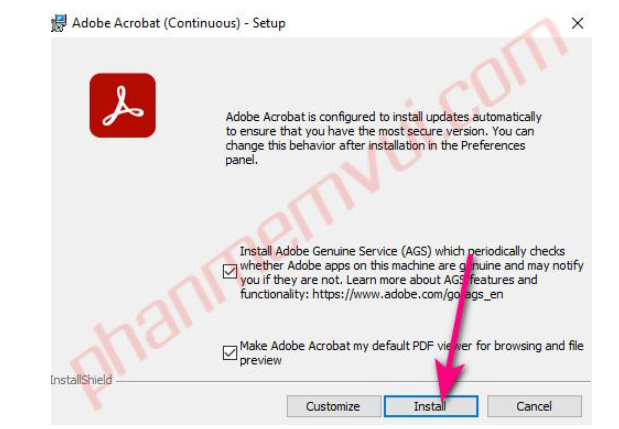Close the Adobe Acrobat Setup dialog
619x429 pixels.
click(x=577, y=23)
